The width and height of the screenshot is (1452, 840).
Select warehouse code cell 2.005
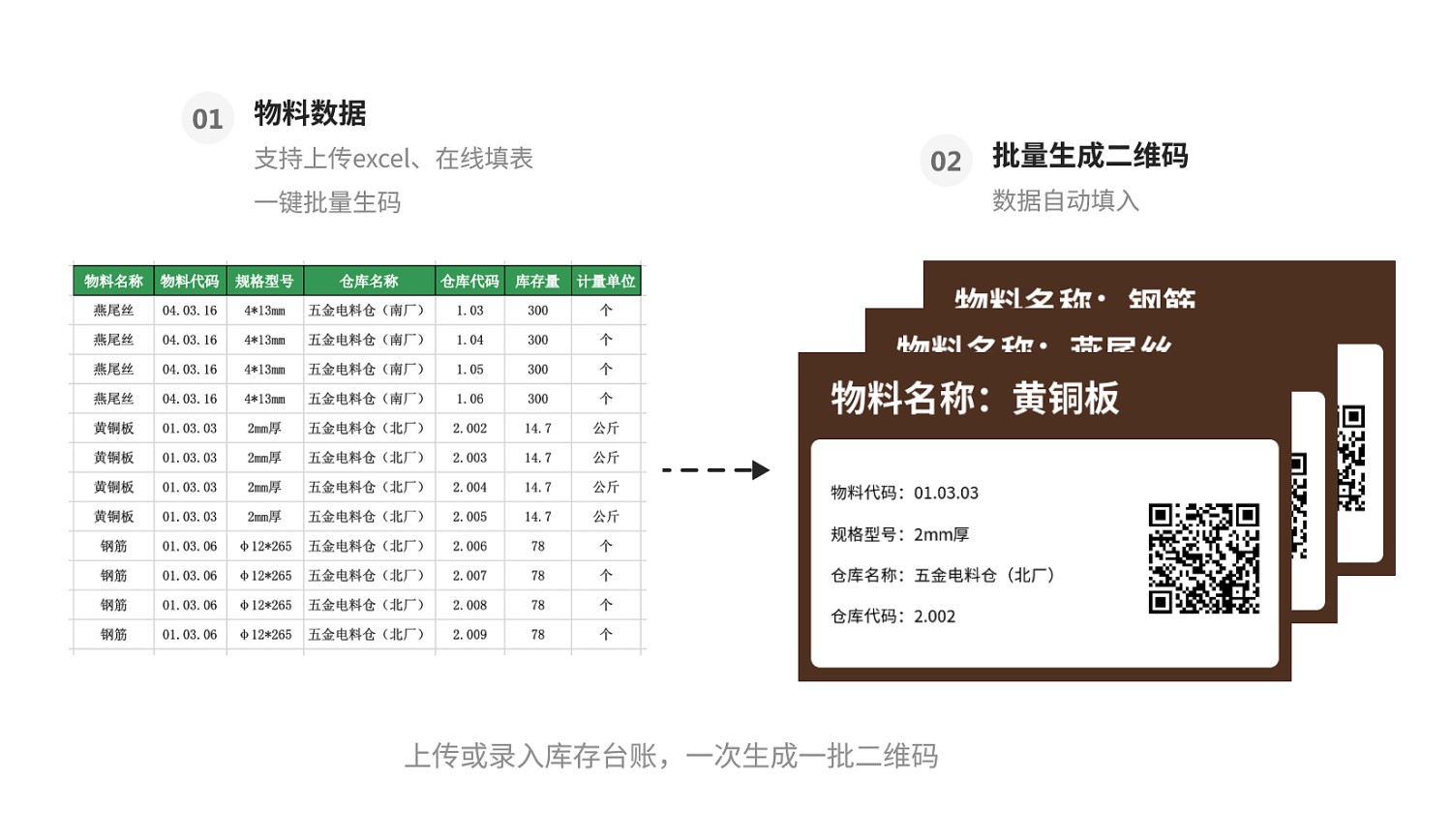tap(469, 517)
